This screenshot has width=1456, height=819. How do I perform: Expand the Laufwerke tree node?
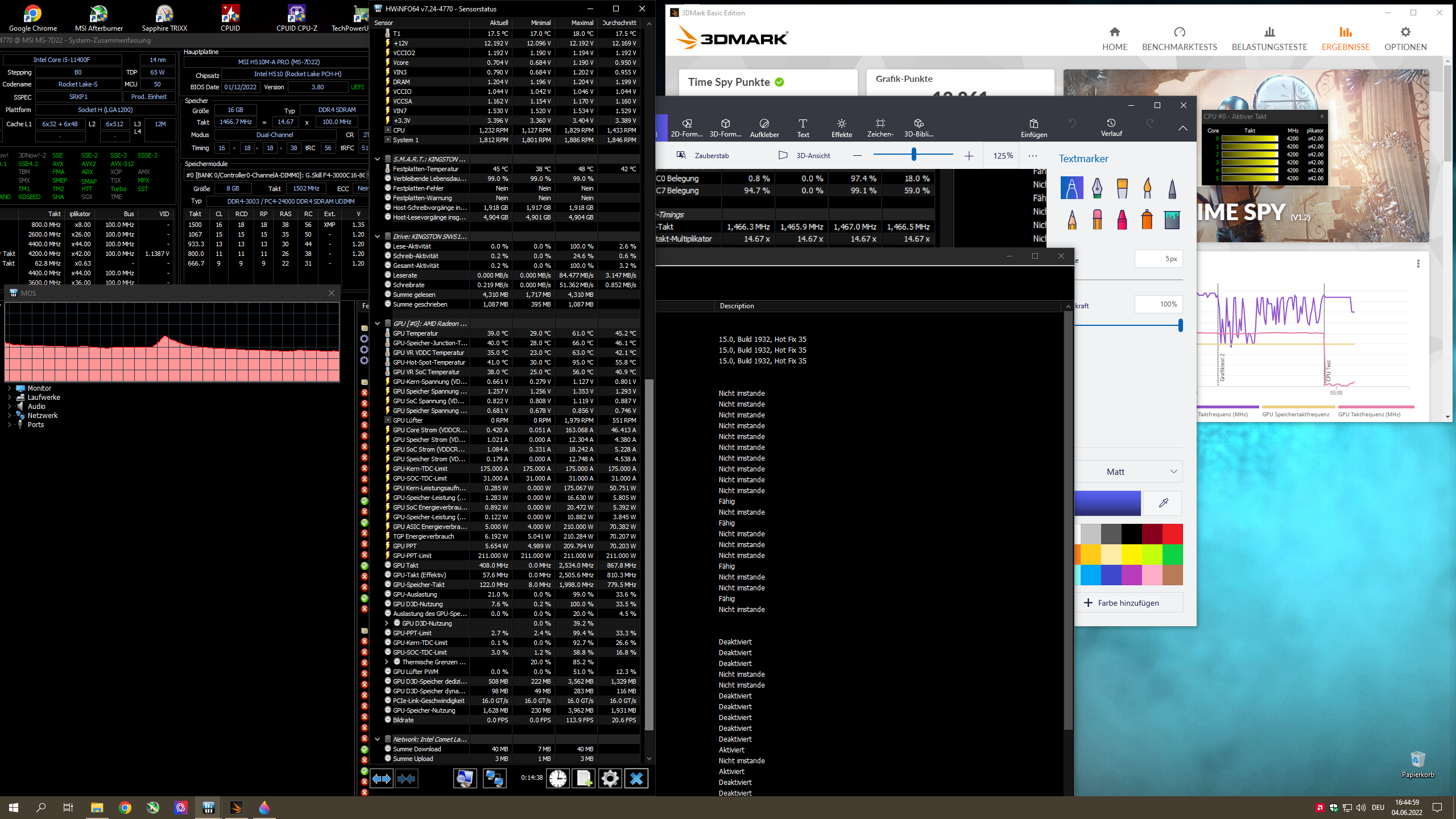point(9,398)
